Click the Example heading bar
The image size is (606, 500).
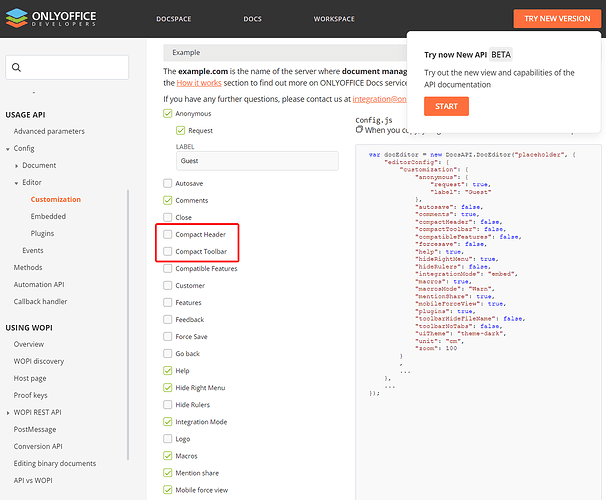pyautogui.click(x=285, y=53)
